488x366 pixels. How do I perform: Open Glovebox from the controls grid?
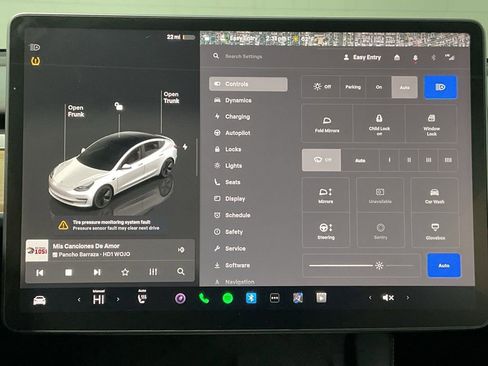coord(435,231)
